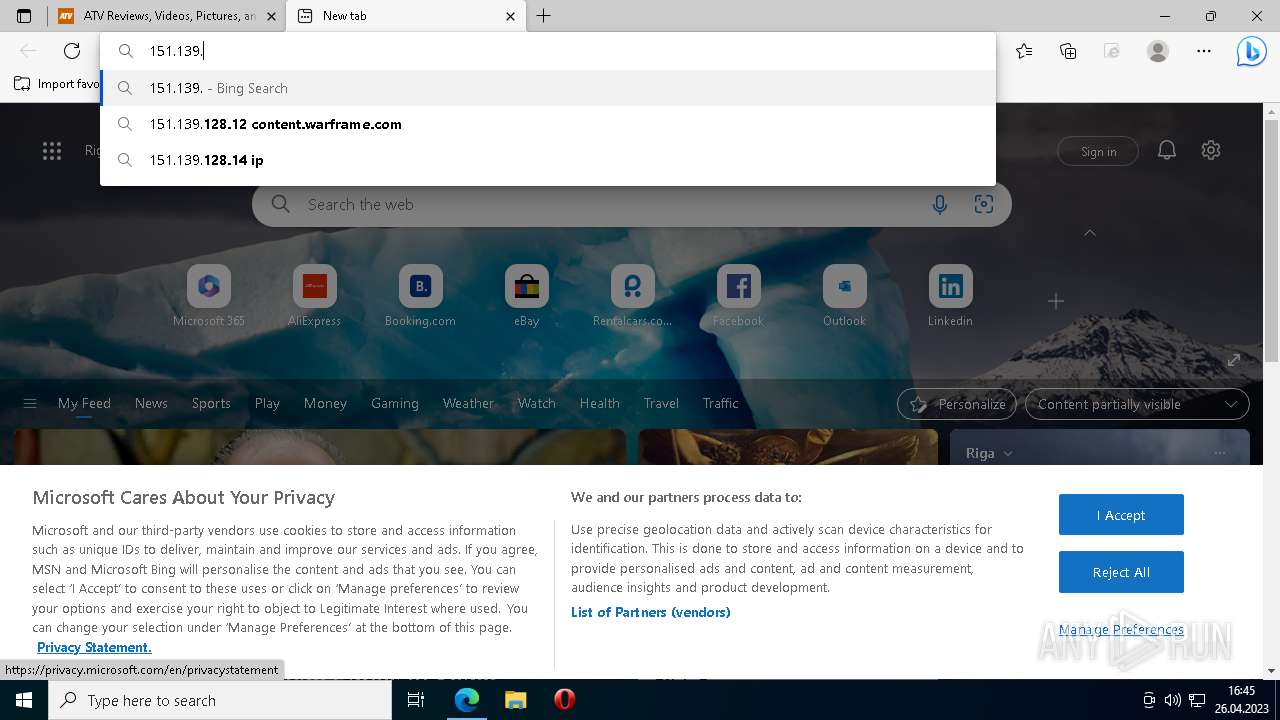Open the eBay quick link

pos(527,296)
